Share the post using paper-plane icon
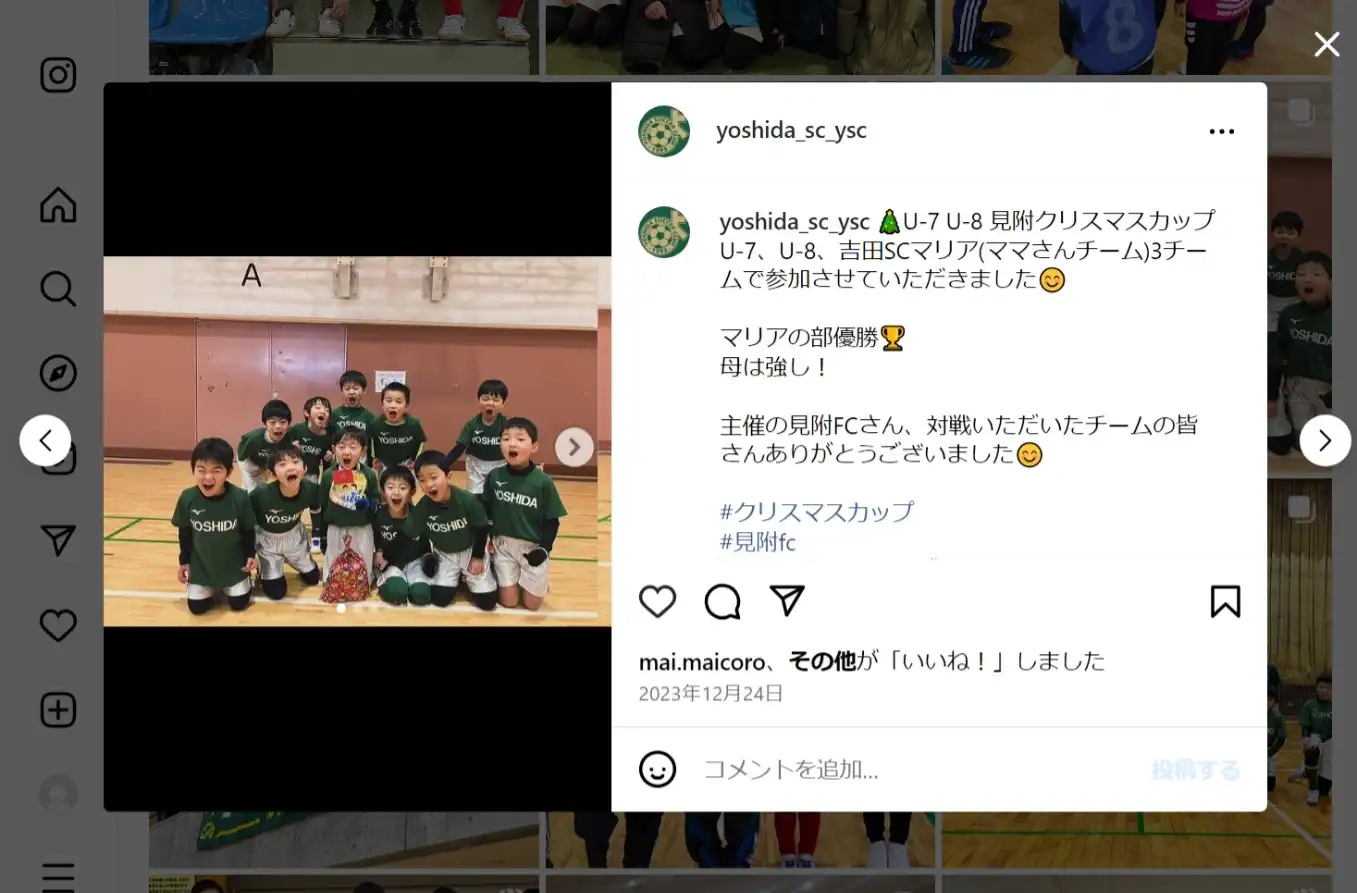The height and width of the screenshot is (893, 1357). tap(787, 600)
